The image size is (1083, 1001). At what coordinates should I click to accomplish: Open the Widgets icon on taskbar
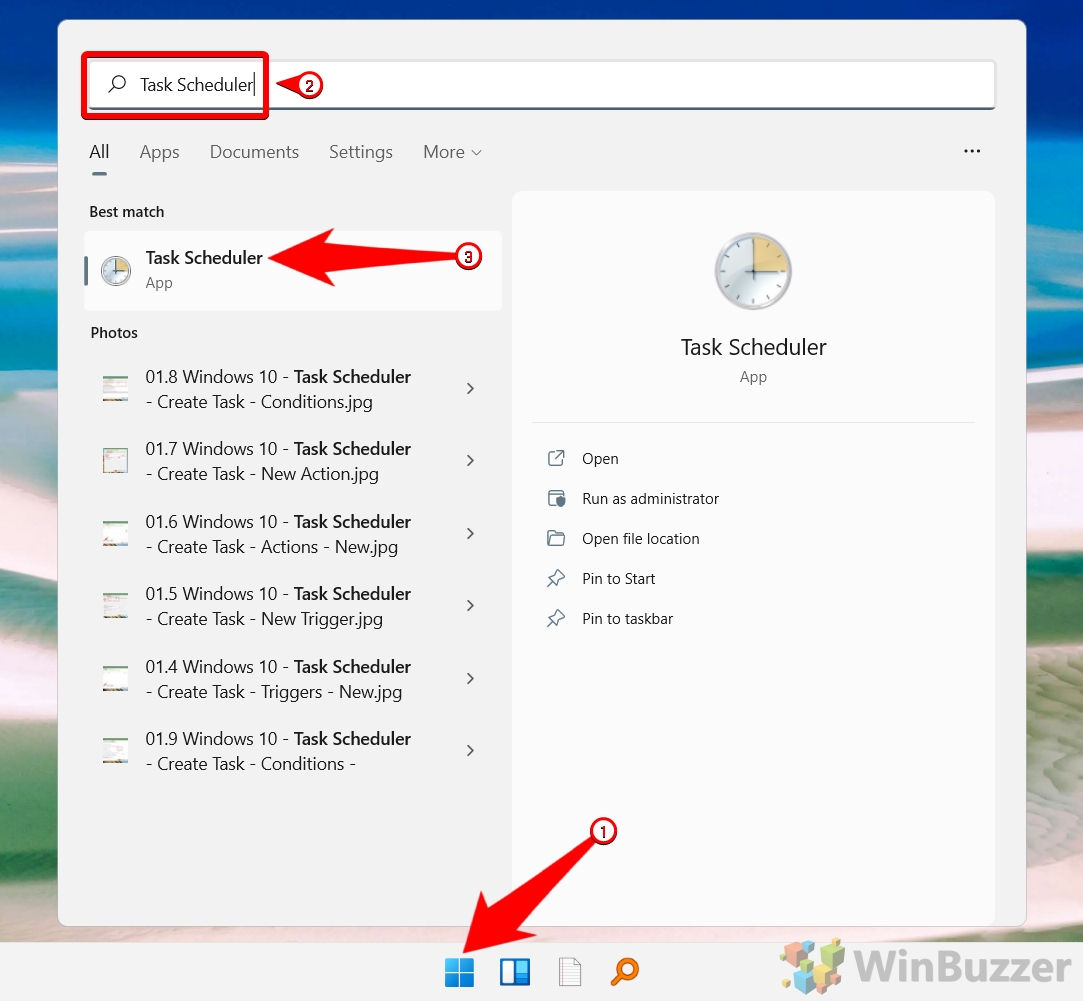(x=515, y=972)
